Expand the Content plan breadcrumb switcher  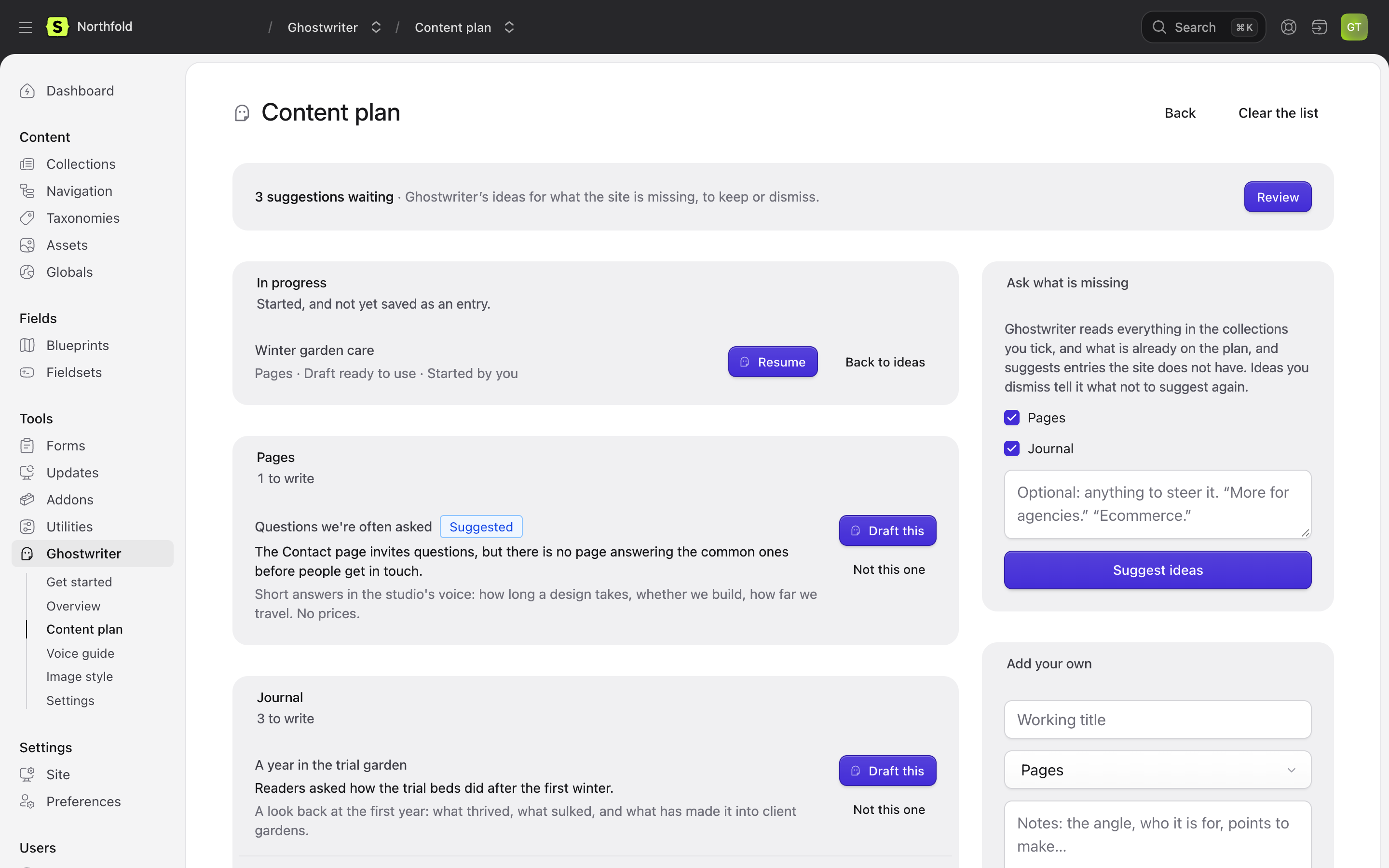(x=509, y=27)
